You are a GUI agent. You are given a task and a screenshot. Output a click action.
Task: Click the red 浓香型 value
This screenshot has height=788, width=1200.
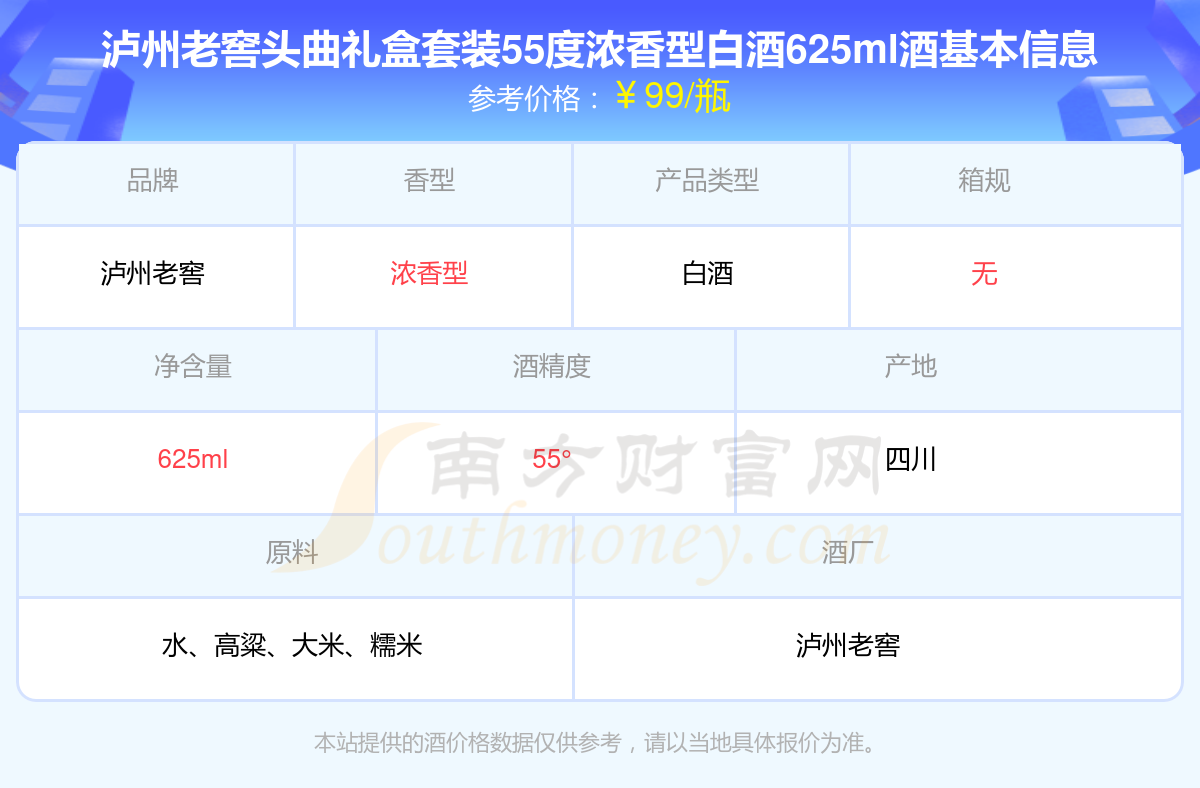point(429,274)
